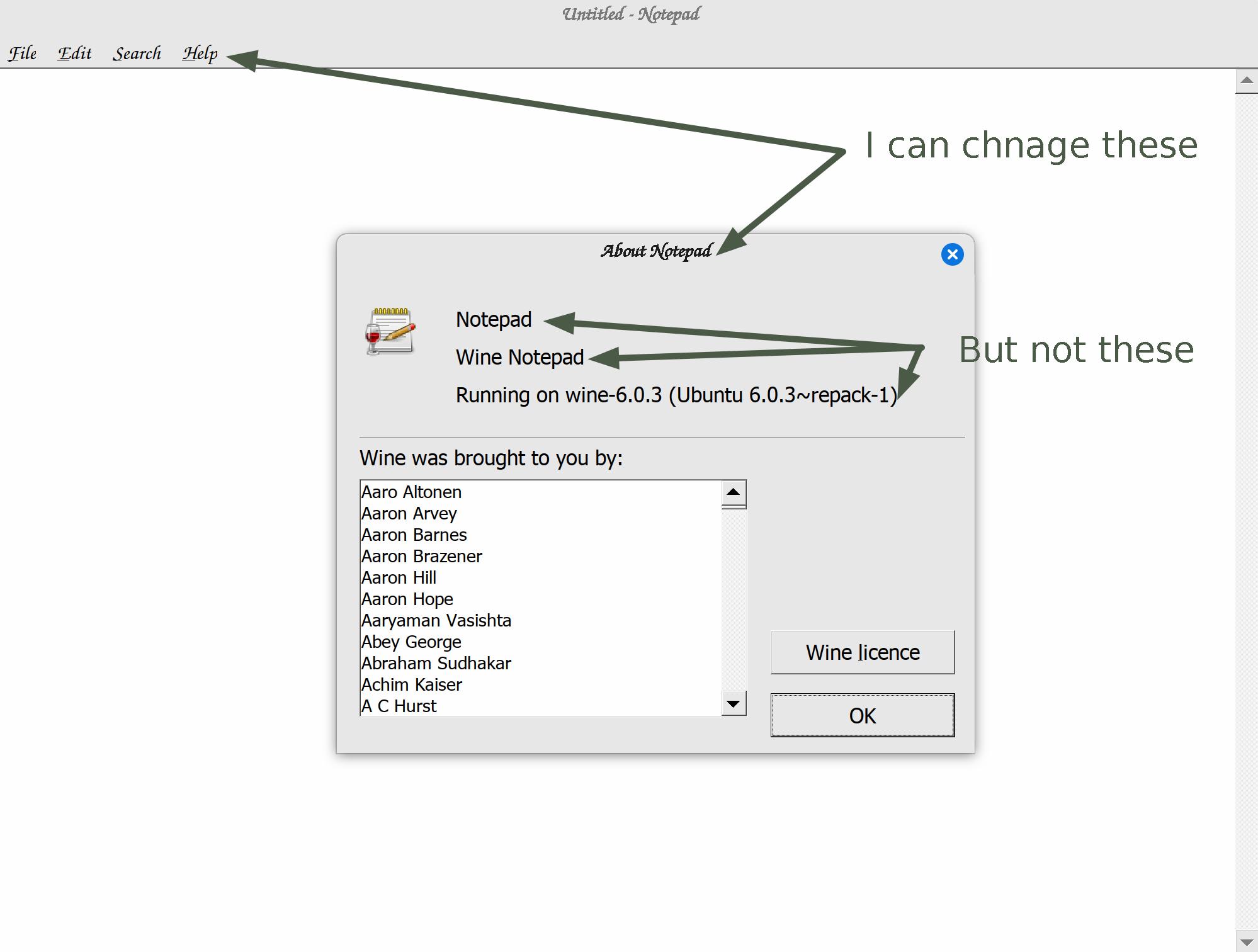The height and width of the screenshot is (952, 1258).
Task: Click the Wine Notepad application icon
Action: click(390, 331)
